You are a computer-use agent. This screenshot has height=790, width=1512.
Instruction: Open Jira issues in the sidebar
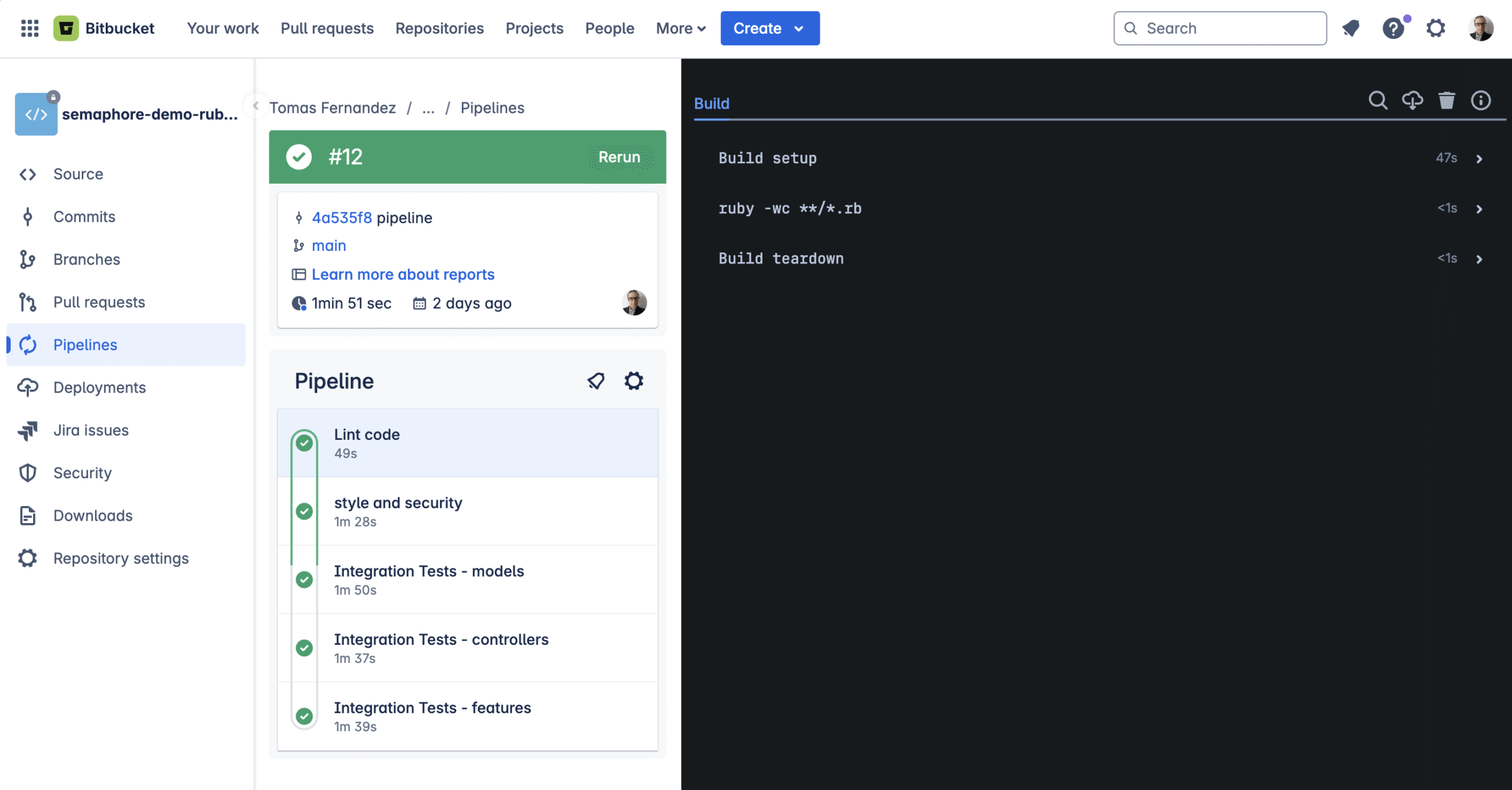pyautogui.click(x=126, y=430)
